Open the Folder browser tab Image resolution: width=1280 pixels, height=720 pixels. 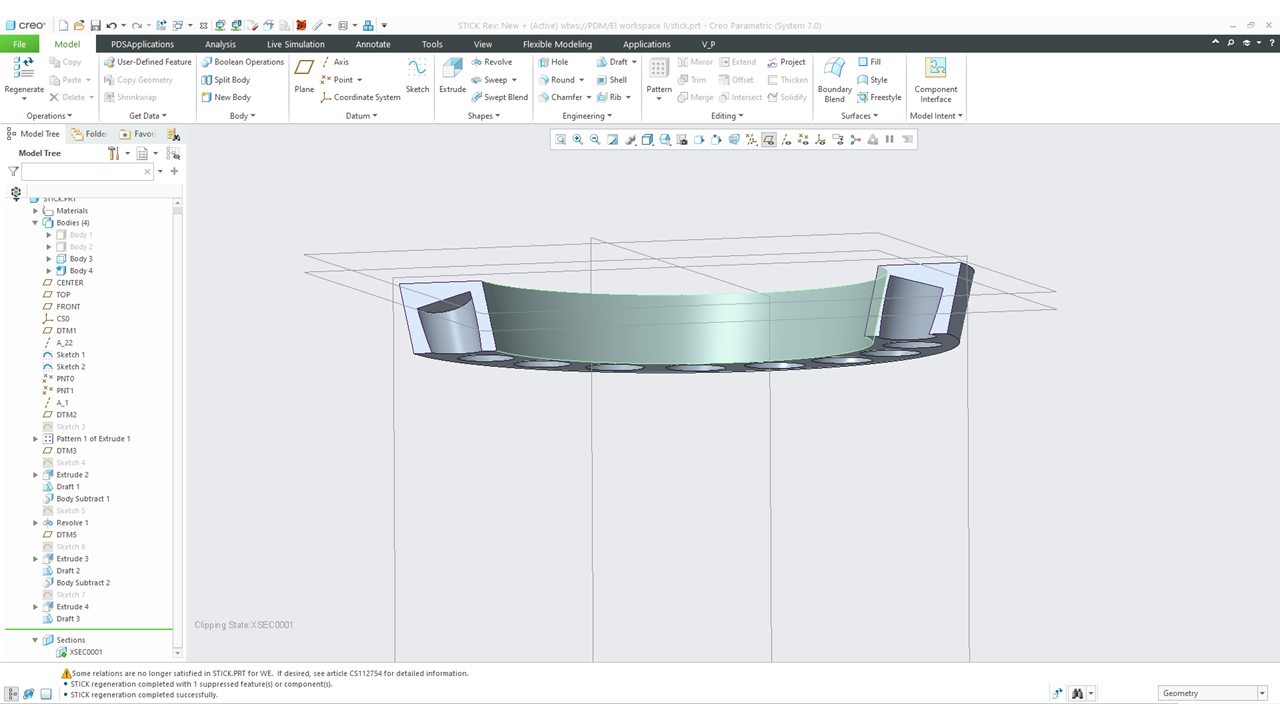tap(89, 134)
